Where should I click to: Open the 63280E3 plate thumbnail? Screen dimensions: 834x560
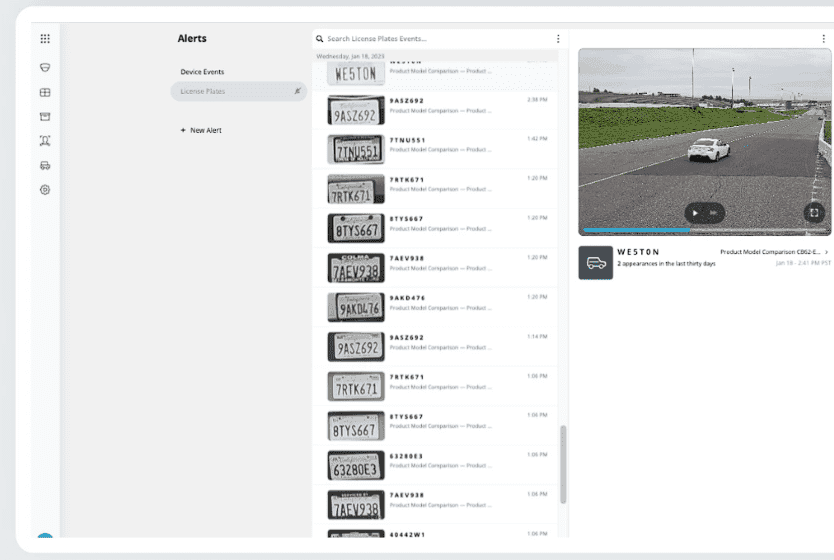(356, 465)
